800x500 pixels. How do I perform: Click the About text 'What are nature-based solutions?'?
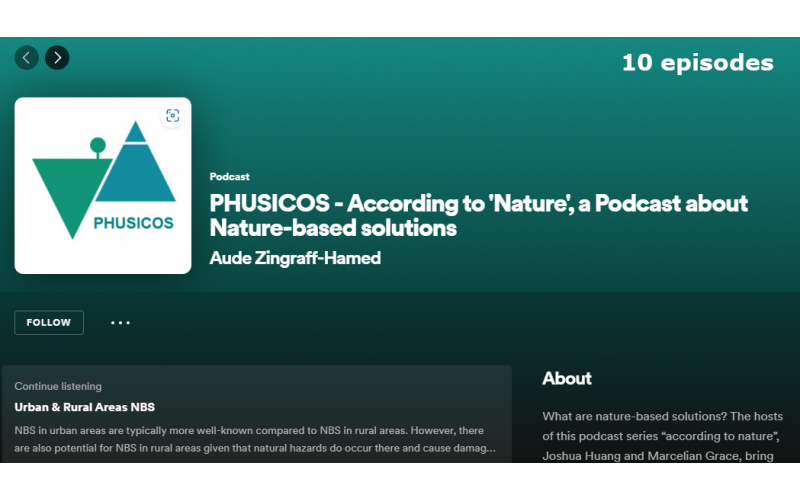(x=635, y=416)
